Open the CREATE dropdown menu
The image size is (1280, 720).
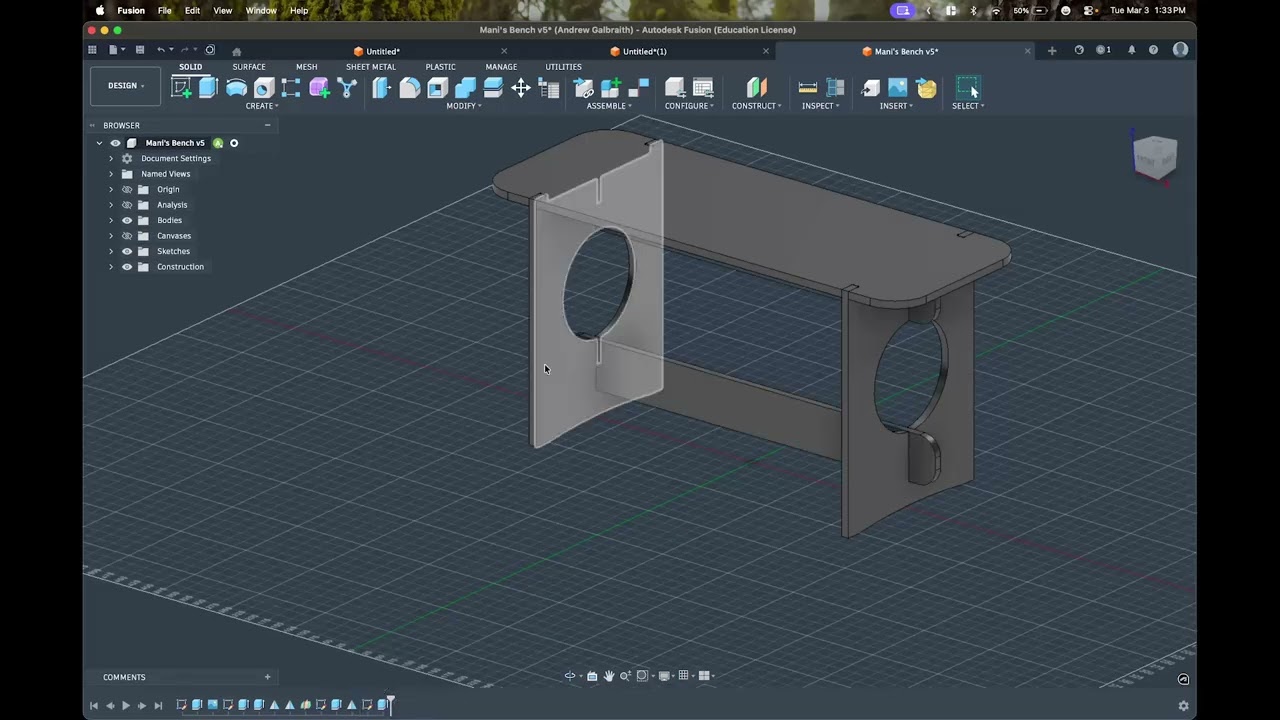(x=261, y=106)
